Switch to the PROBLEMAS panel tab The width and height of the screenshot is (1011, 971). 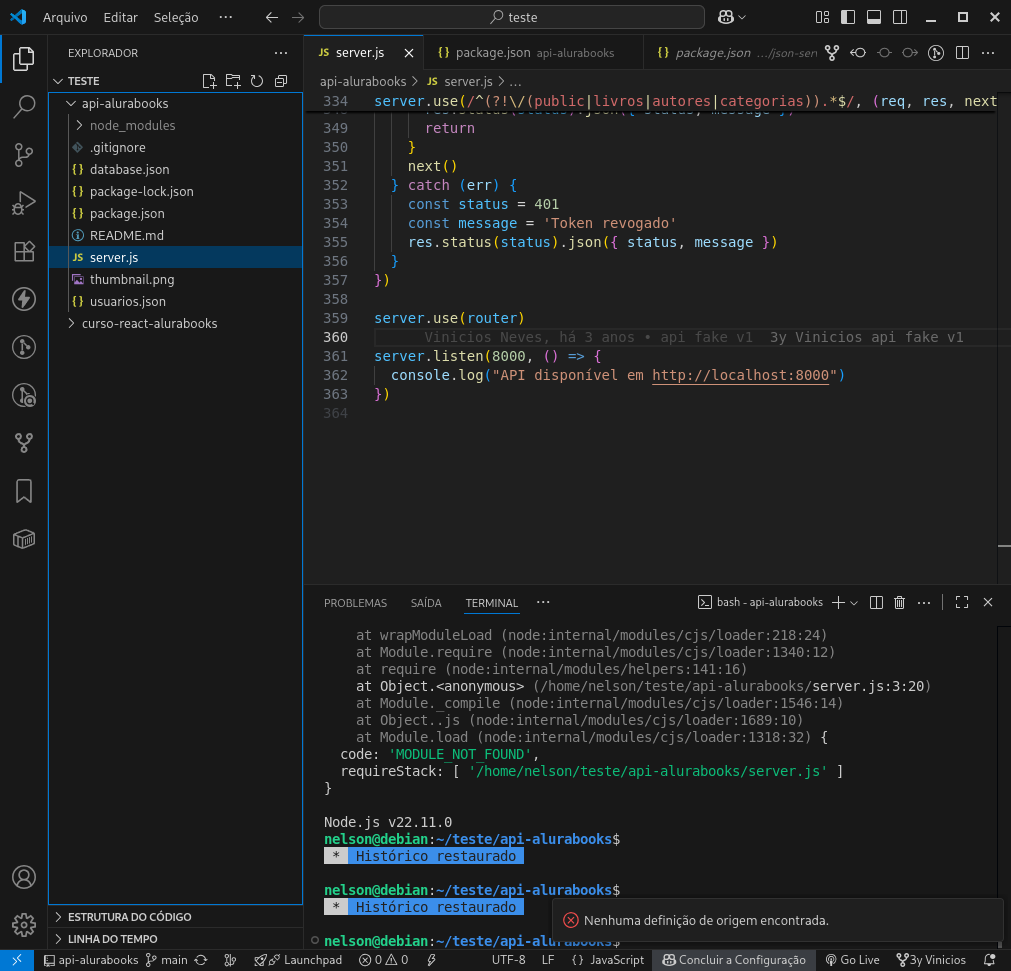pos(355,603)
